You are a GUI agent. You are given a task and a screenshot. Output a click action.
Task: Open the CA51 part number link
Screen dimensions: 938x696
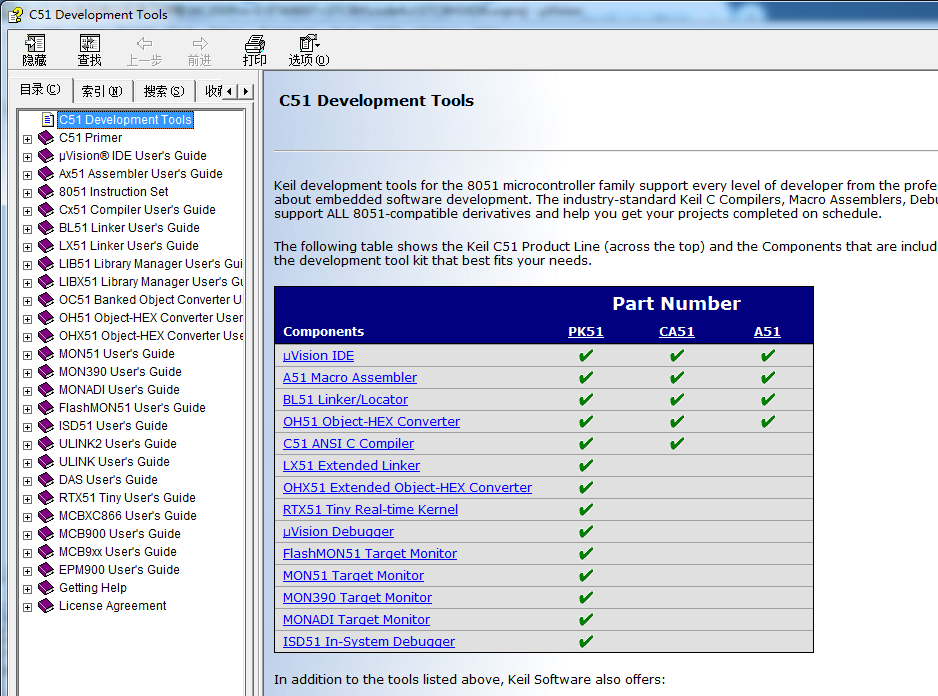tap(677, 332)
